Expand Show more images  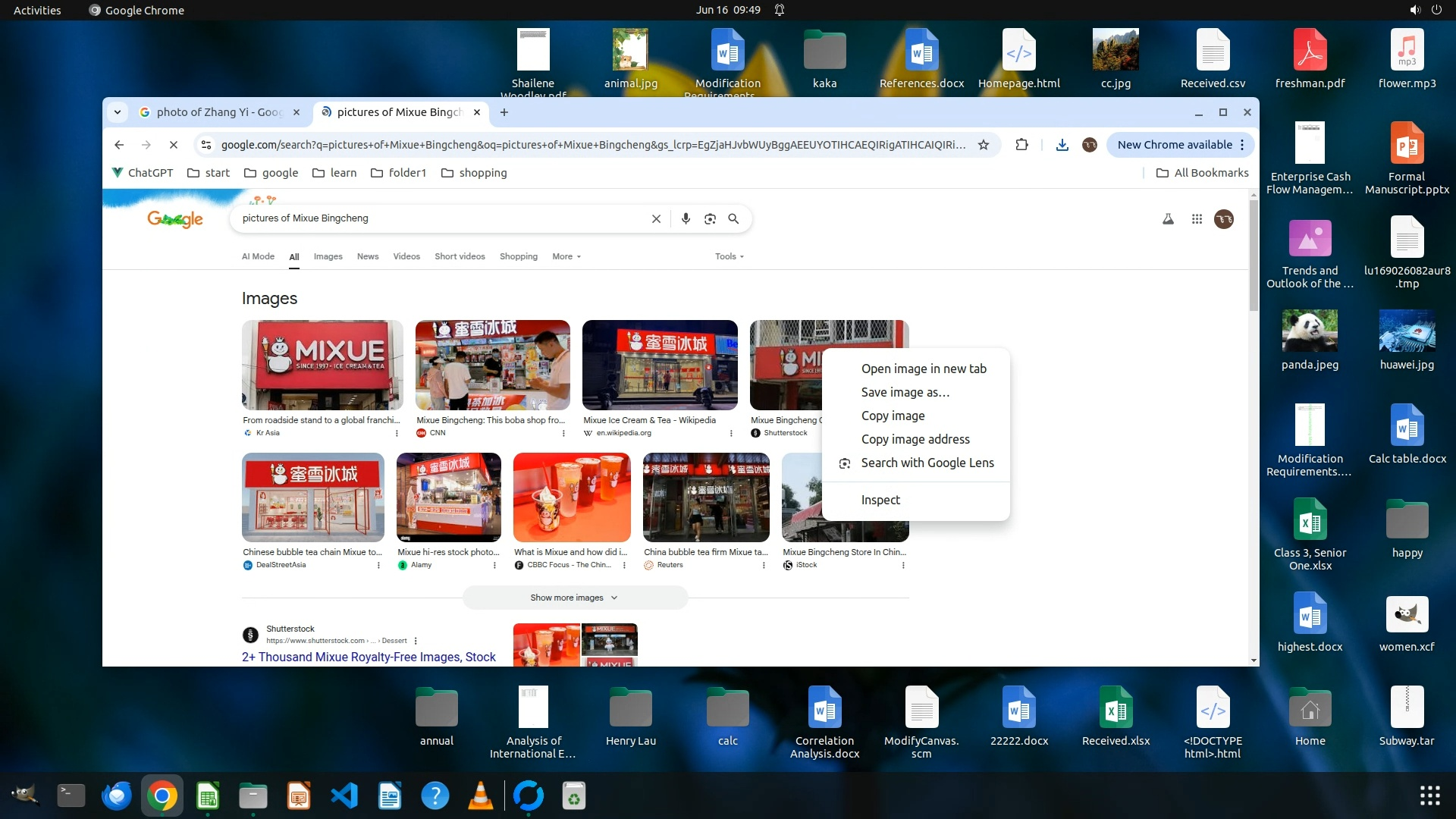[x=574, y=598]
